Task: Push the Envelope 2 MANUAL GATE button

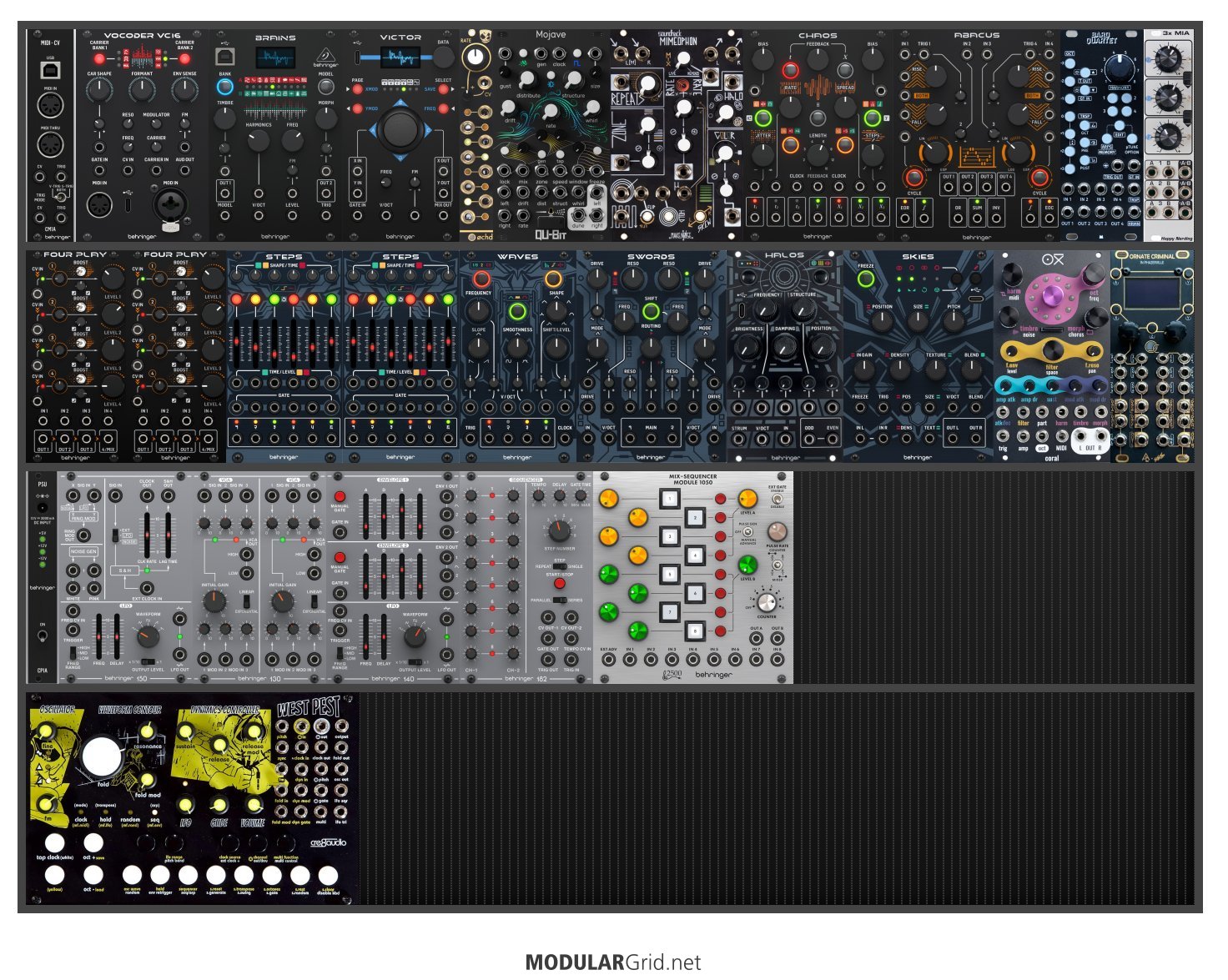Action: coord(340,557)
